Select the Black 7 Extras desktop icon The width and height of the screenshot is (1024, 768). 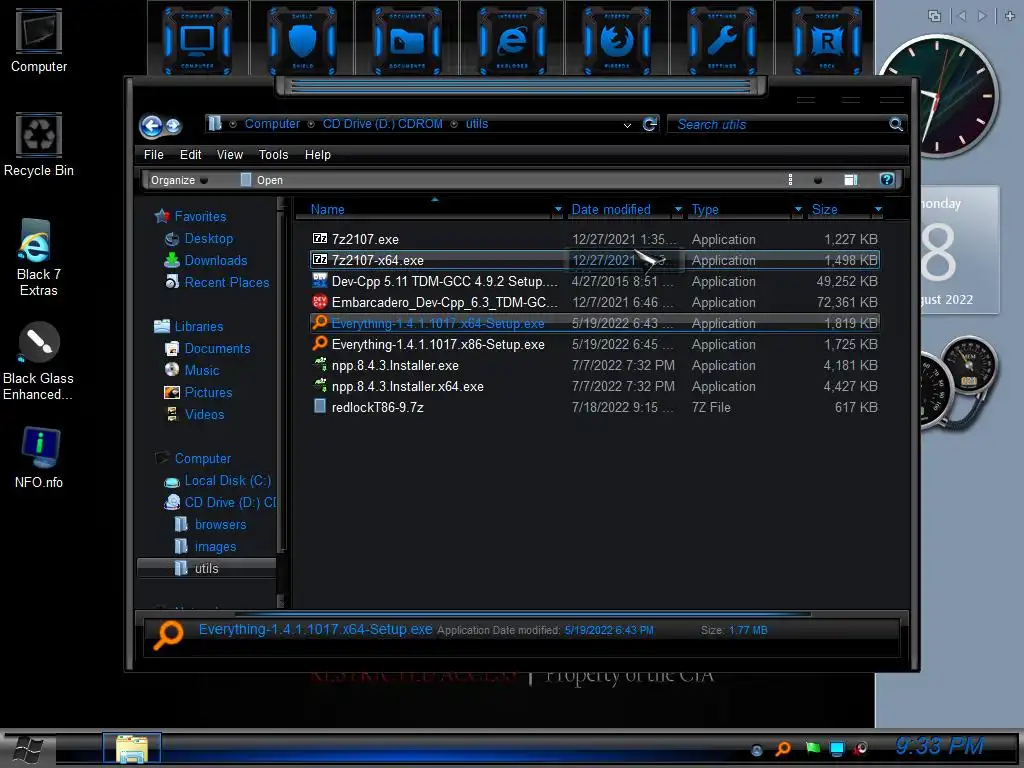39,257
